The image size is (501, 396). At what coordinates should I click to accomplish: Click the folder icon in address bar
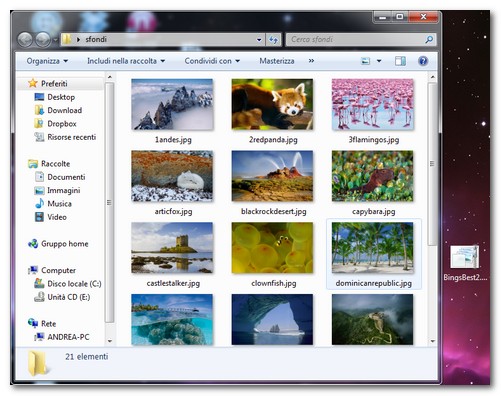tap(66, 39)
